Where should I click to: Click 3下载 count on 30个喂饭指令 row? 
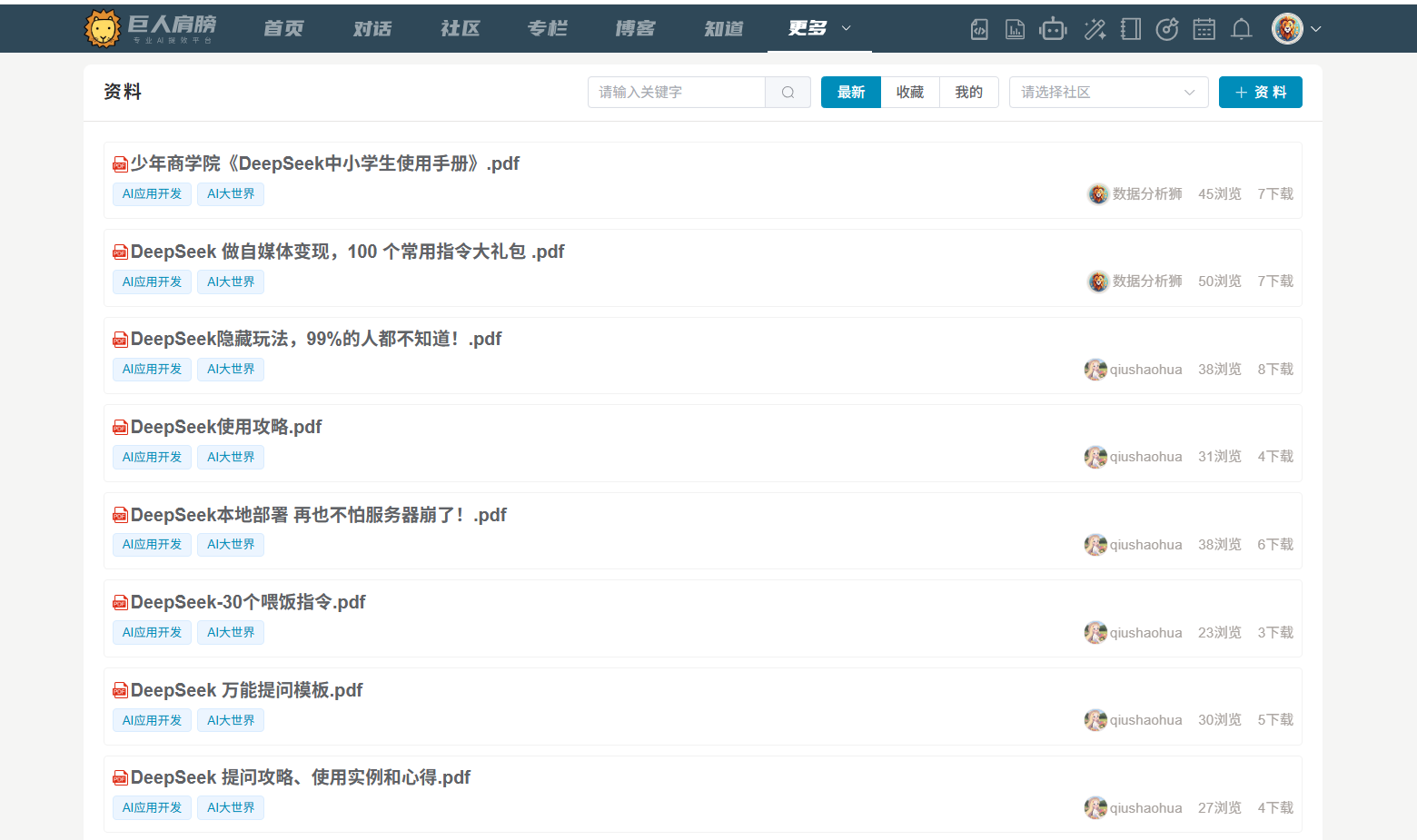pyautogui.click(x=1275, y=633)
